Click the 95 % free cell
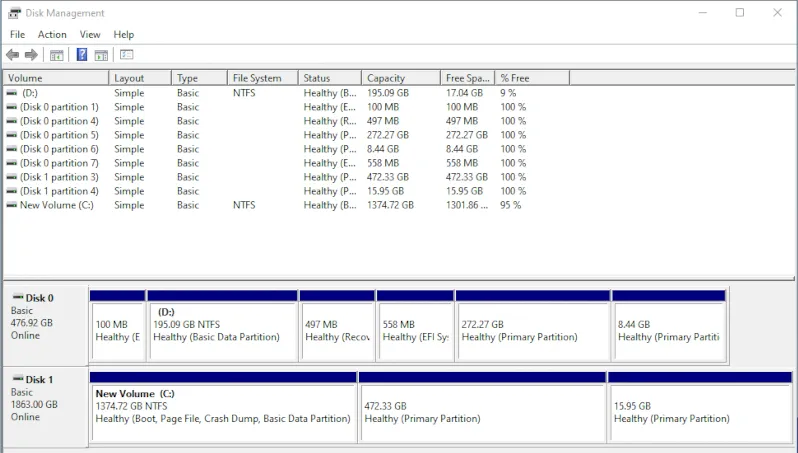 point(510,205)
